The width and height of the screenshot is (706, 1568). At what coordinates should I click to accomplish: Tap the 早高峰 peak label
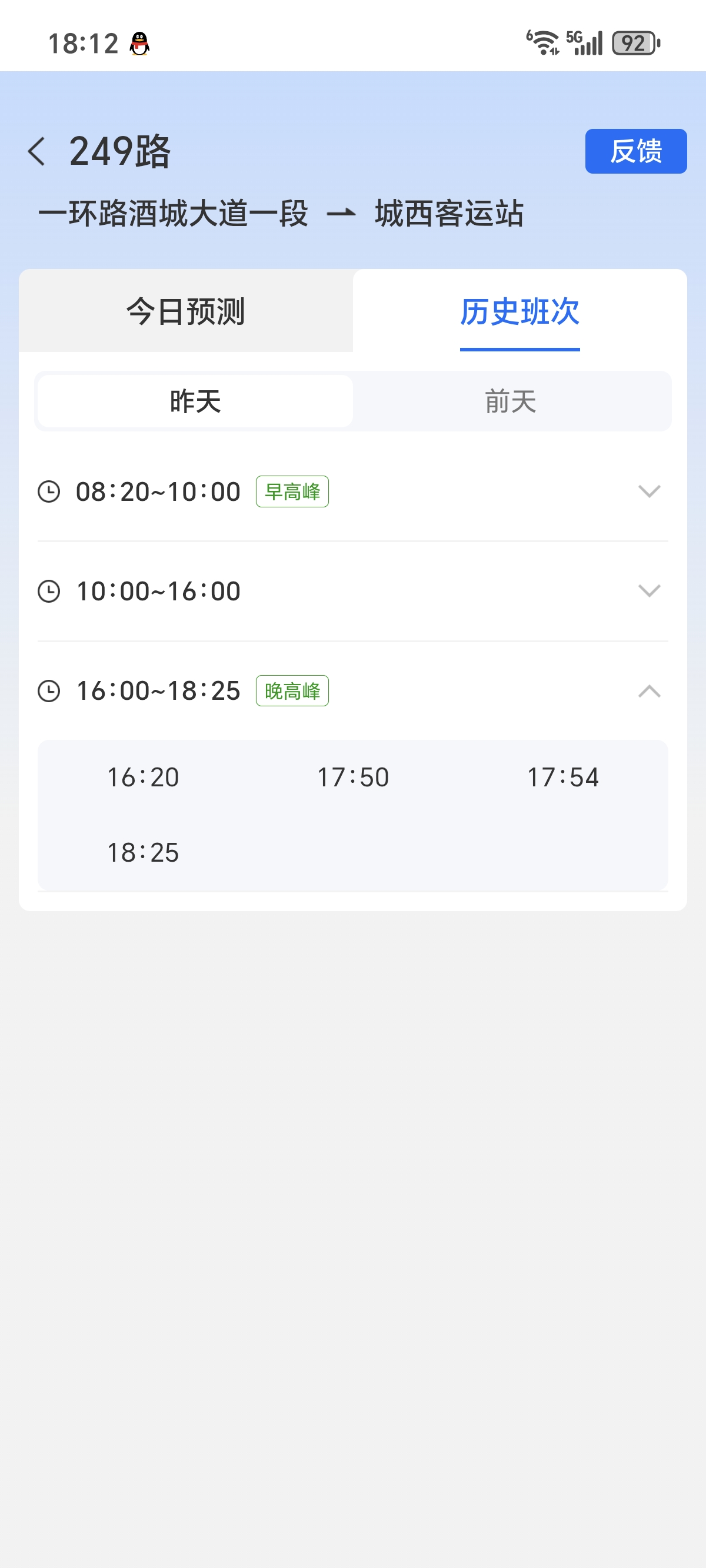tap(292, 491)
